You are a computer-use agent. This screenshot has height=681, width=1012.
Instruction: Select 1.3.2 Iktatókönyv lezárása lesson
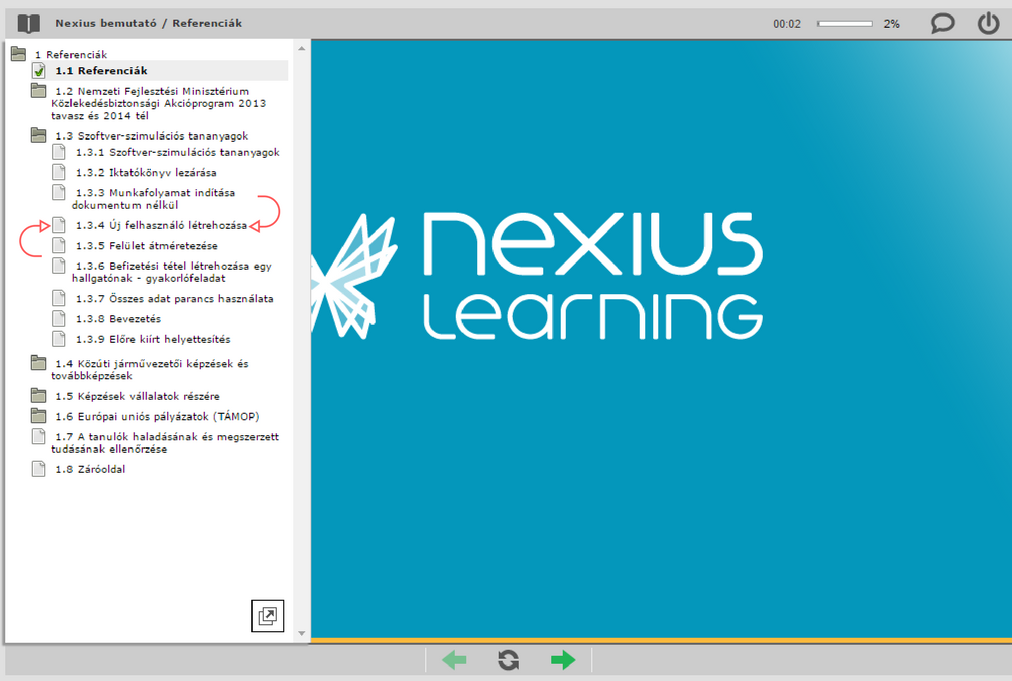[x=146, y=173]
